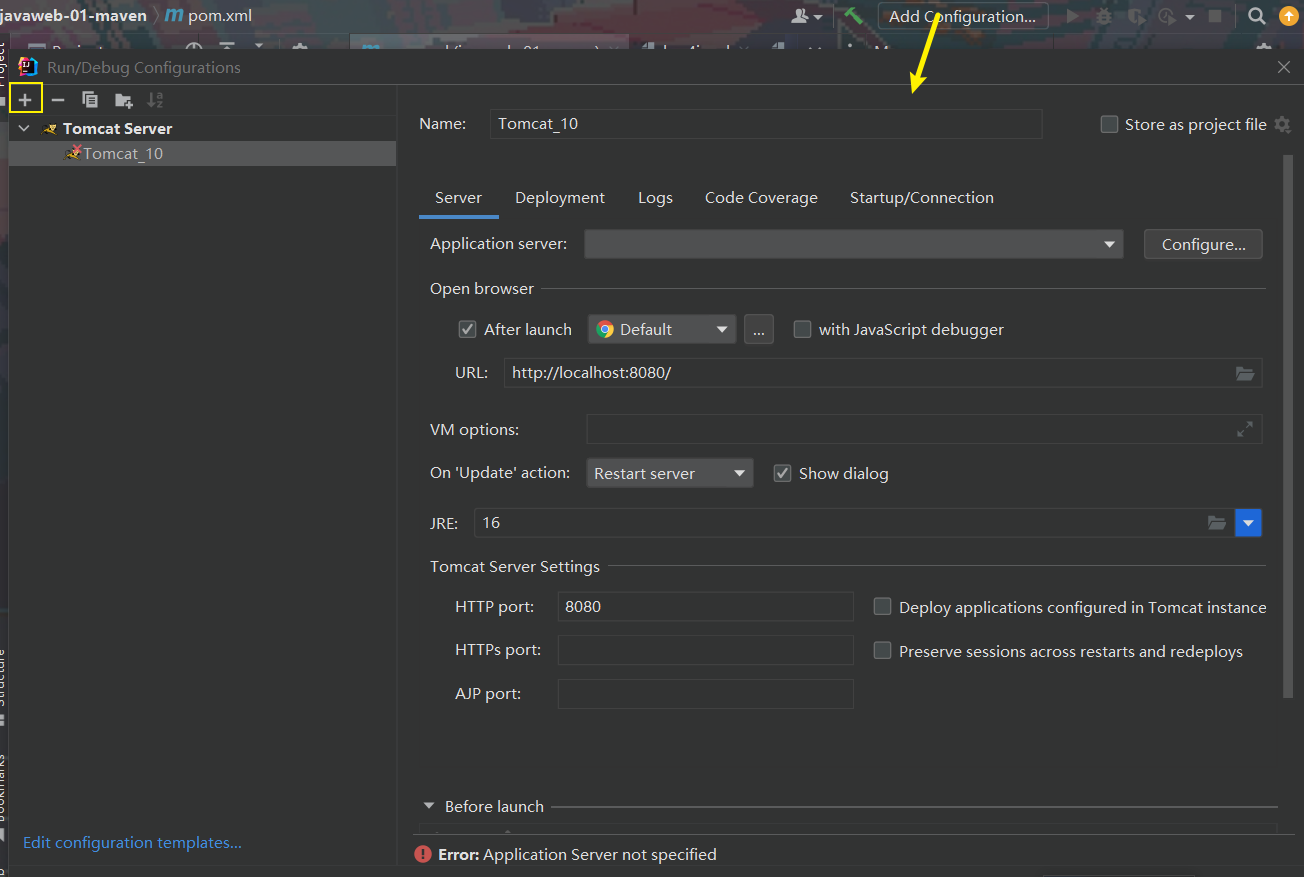Click the dialog vertical scrollbar

[x=1288, y=425]
